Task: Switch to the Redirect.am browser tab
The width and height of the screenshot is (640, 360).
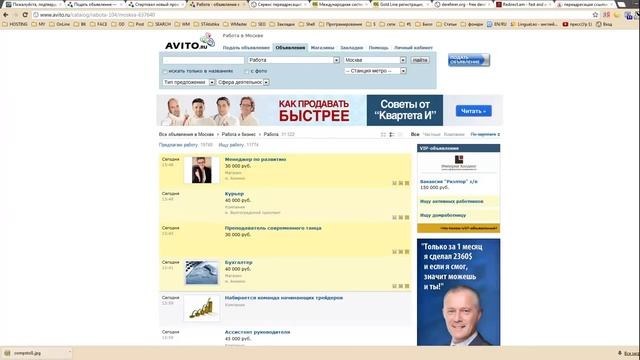Action: point(524,4)
